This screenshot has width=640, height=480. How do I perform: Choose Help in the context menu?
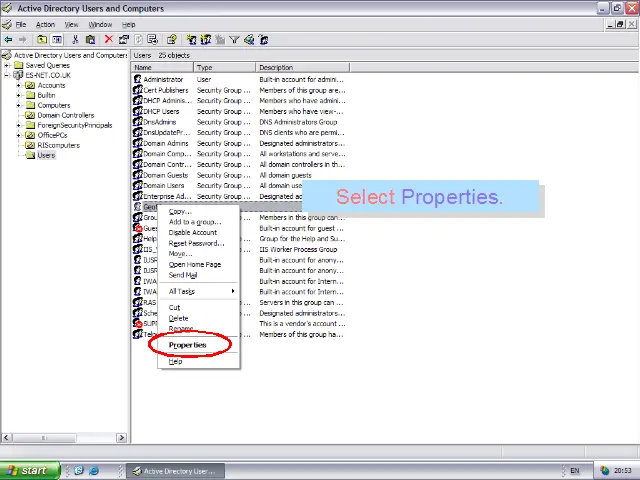(198, 361)
